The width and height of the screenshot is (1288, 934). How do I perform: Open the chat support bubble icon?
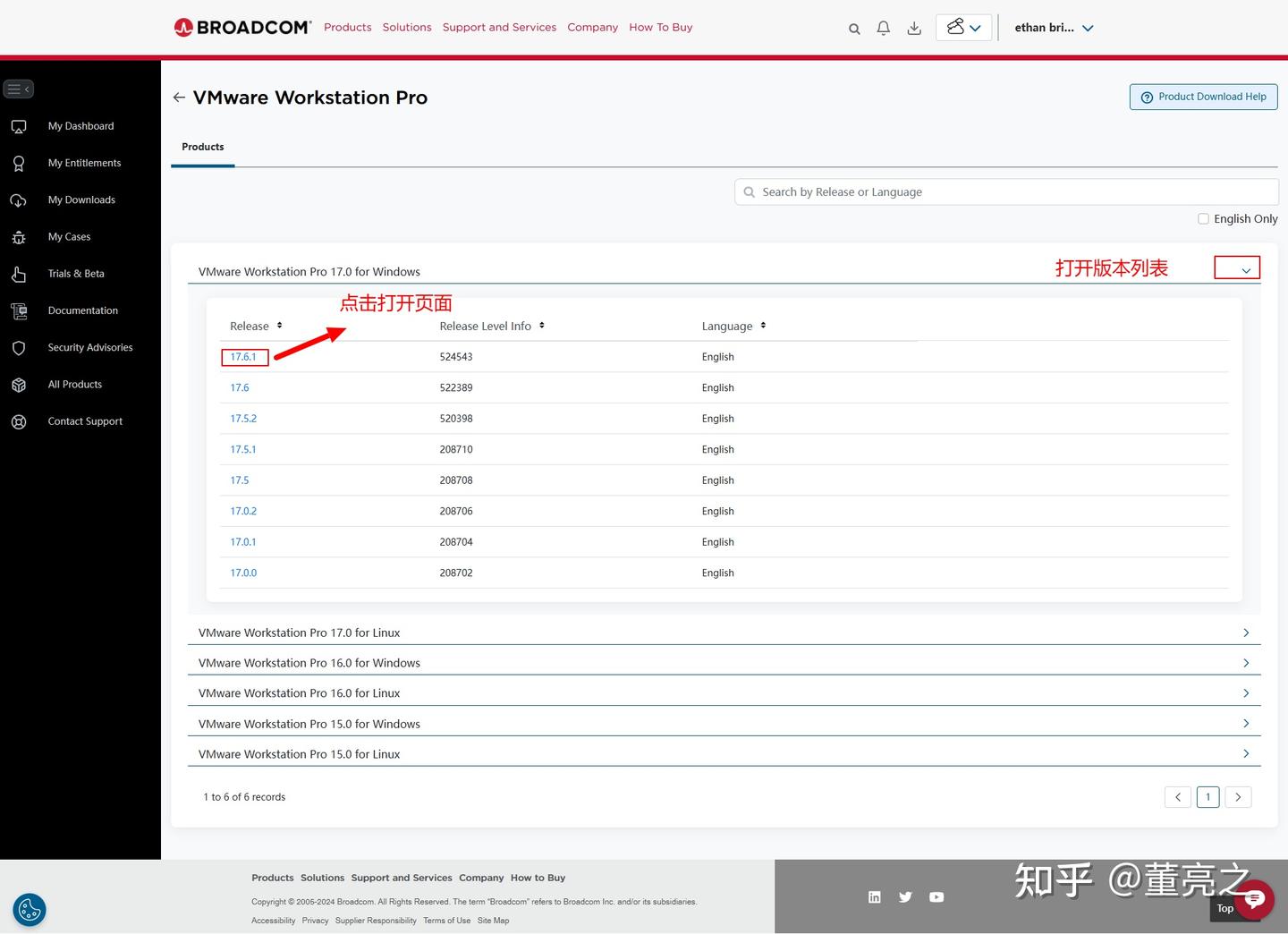(1254, 899)
